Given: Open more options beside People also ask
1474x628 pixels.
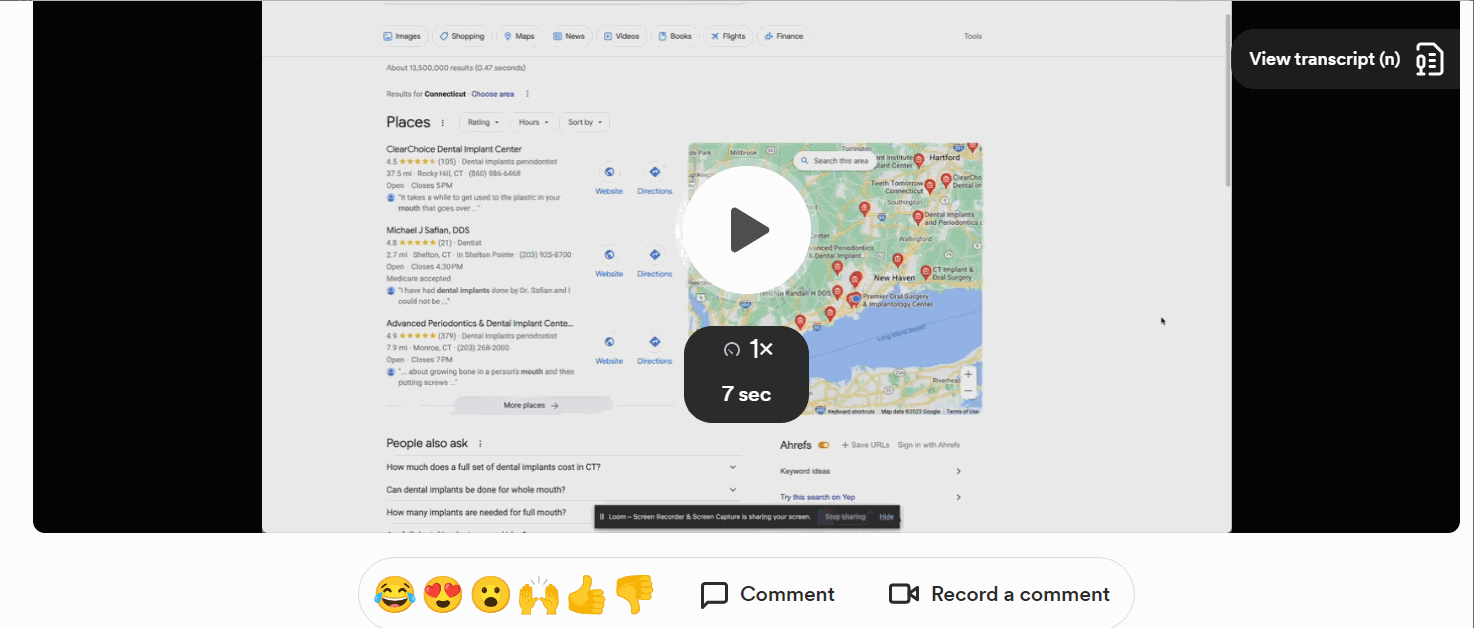Looking at the screenshot, I should click(480, 444).
